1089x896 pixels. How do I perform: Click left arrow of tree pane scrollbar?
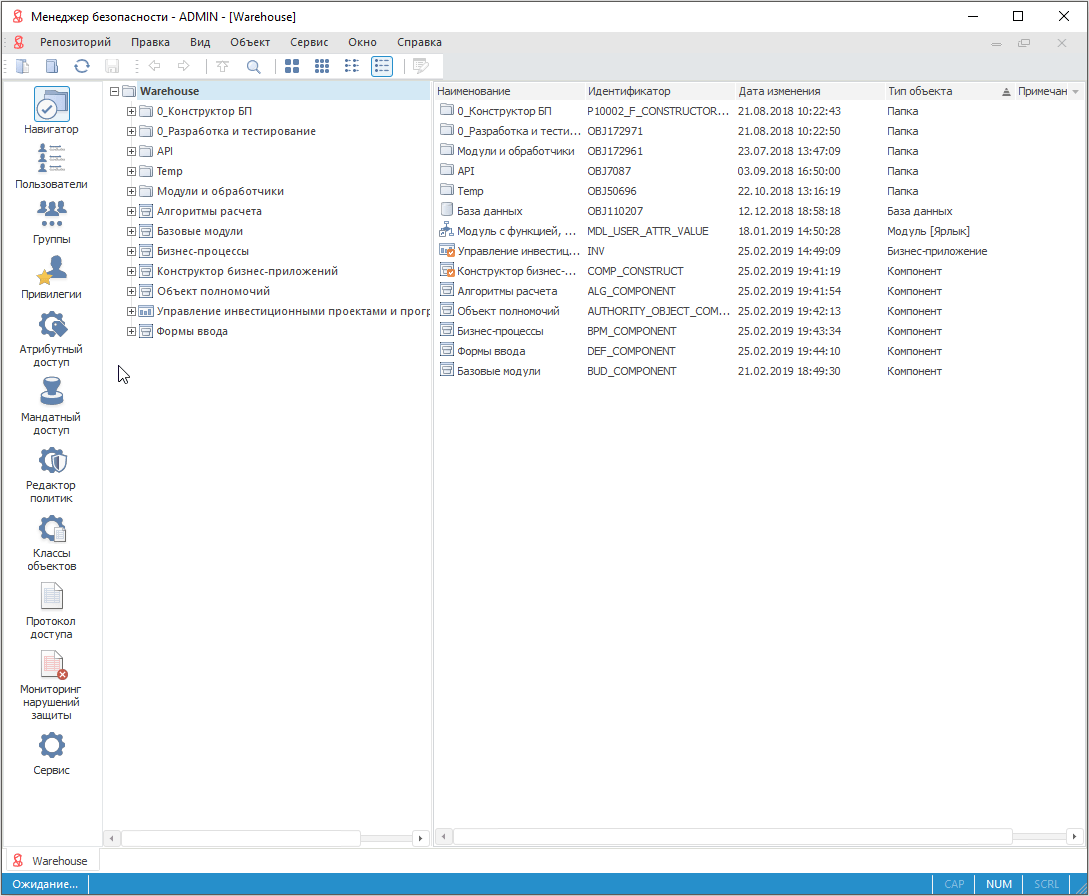(111, 838)
